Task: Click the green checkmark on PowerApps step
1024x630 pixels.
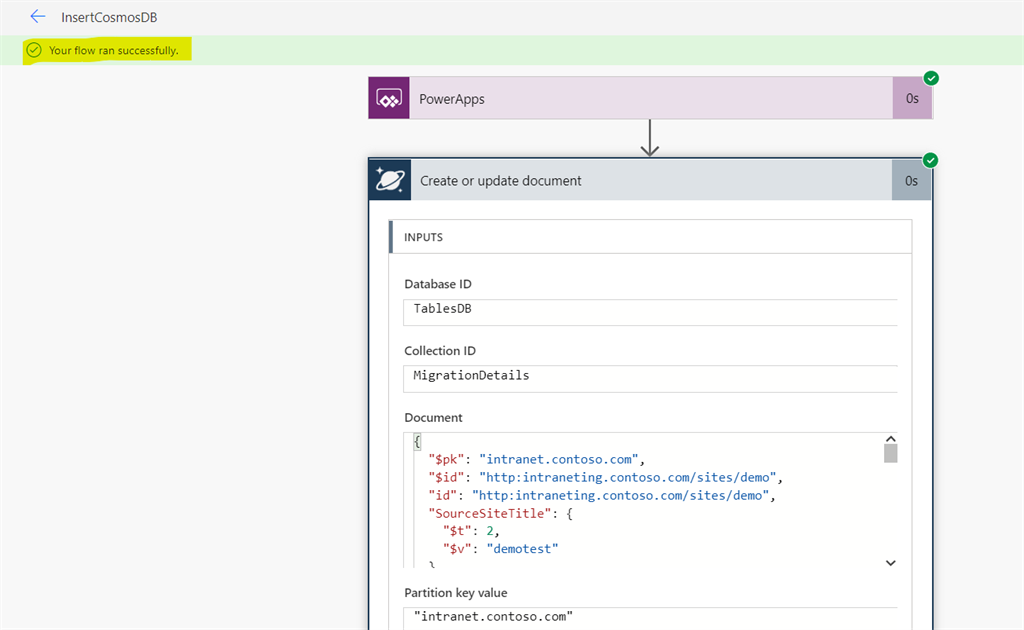Action: [931, 78]
